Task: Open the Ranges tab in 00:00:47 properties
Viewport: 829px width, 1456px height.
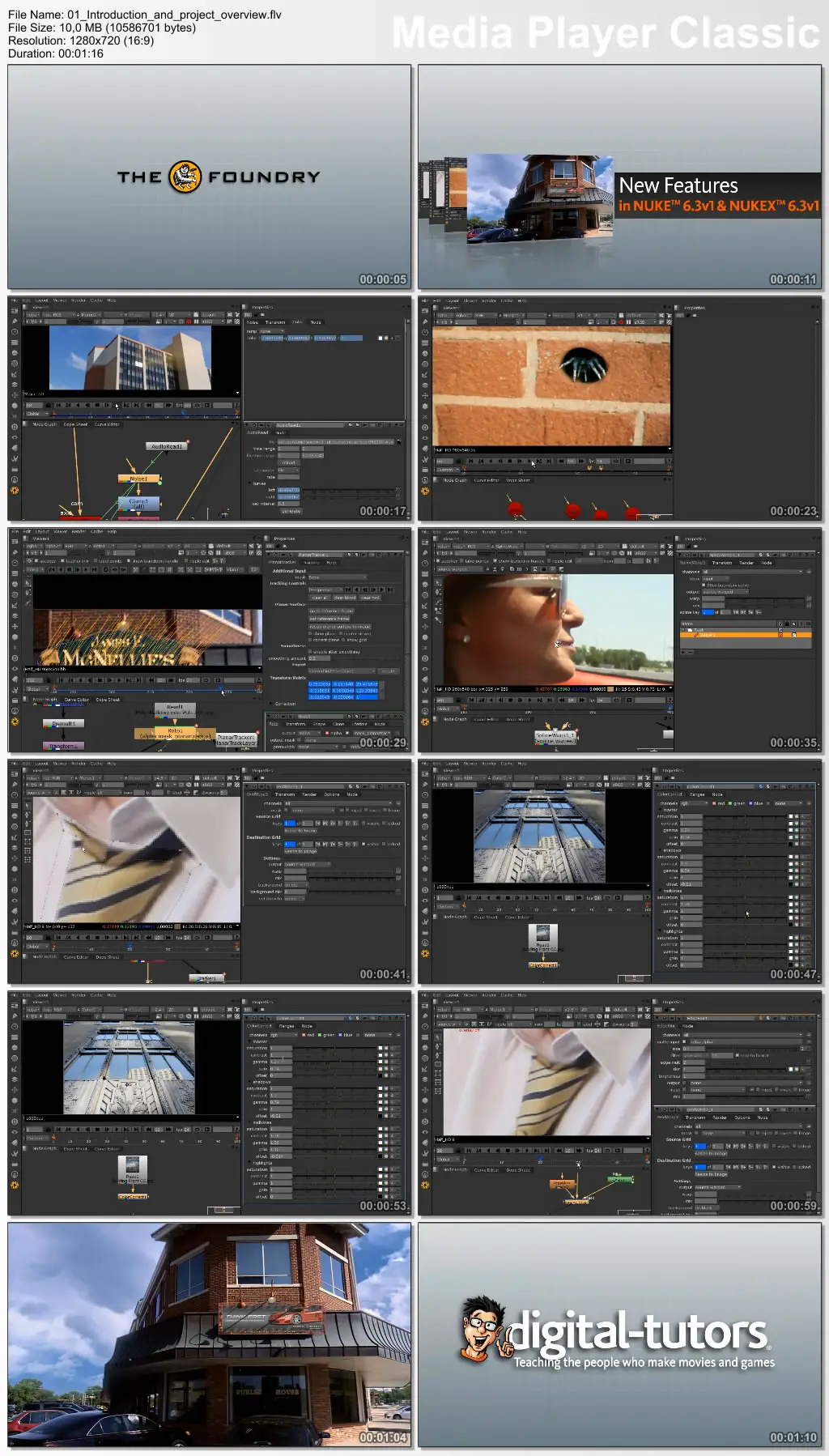Action: click(696, 794)
